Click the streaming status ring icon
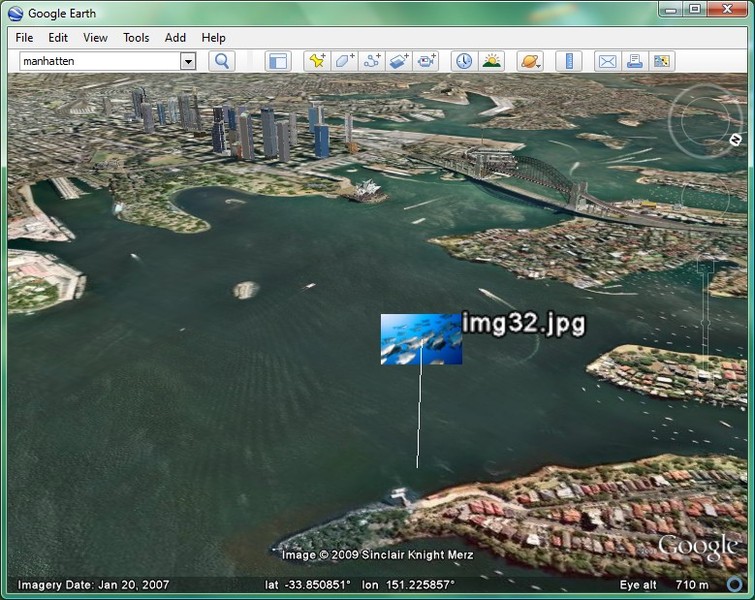The image size is (755, 600). [735, 584]
